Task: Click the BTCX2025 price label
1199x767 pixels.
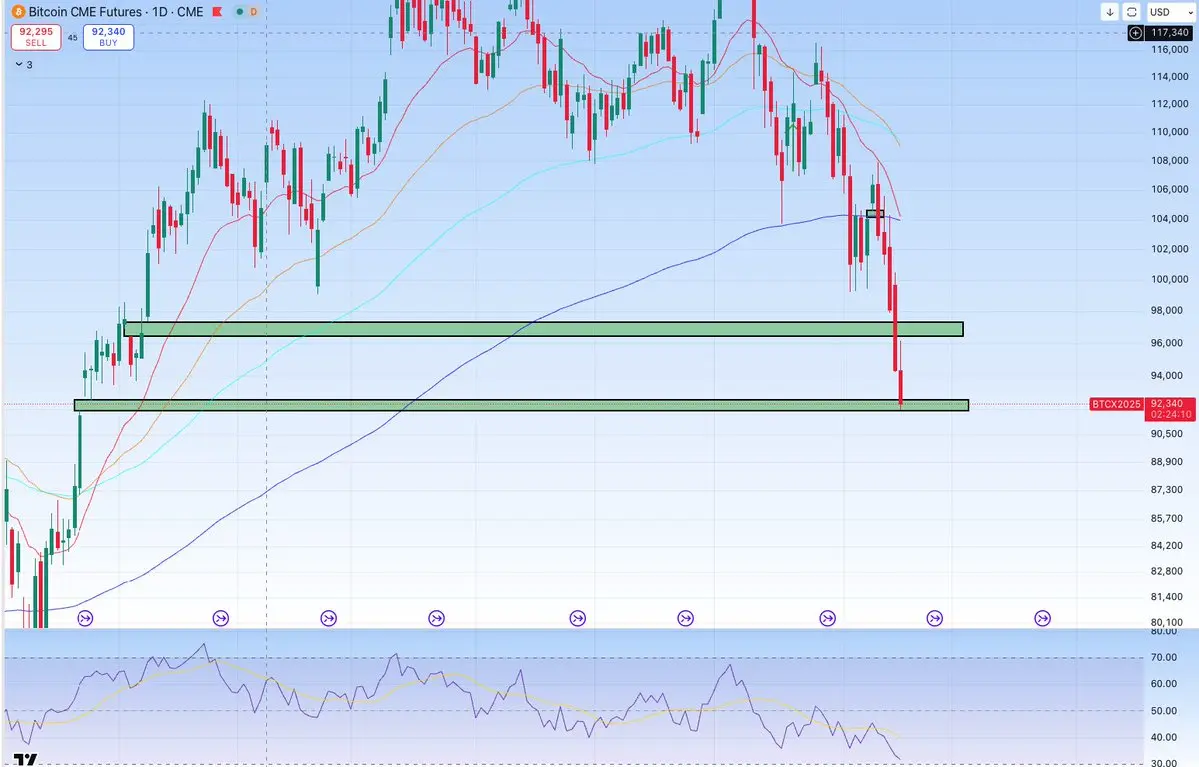Action: pos(1116,404)
